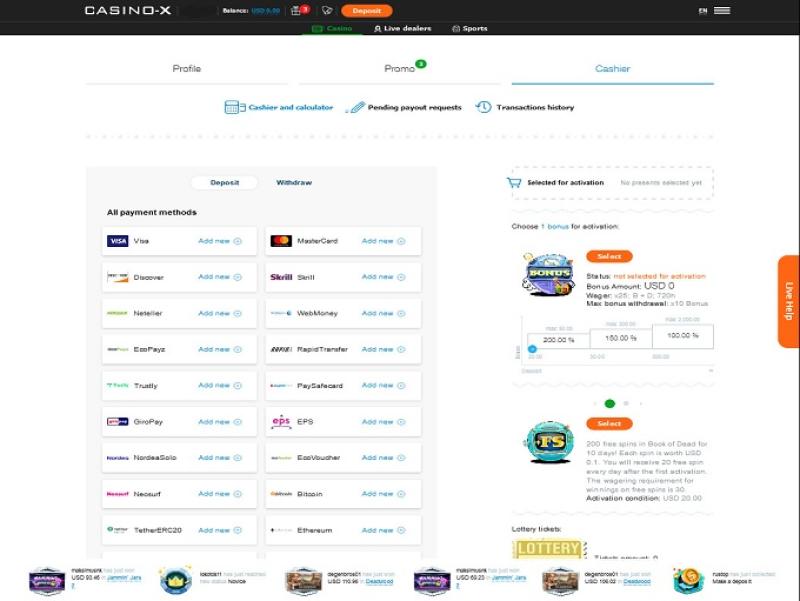This screenshot has height=601, width=800.
Task: Add new WebMoney payment method
Action: coord(383,313)
